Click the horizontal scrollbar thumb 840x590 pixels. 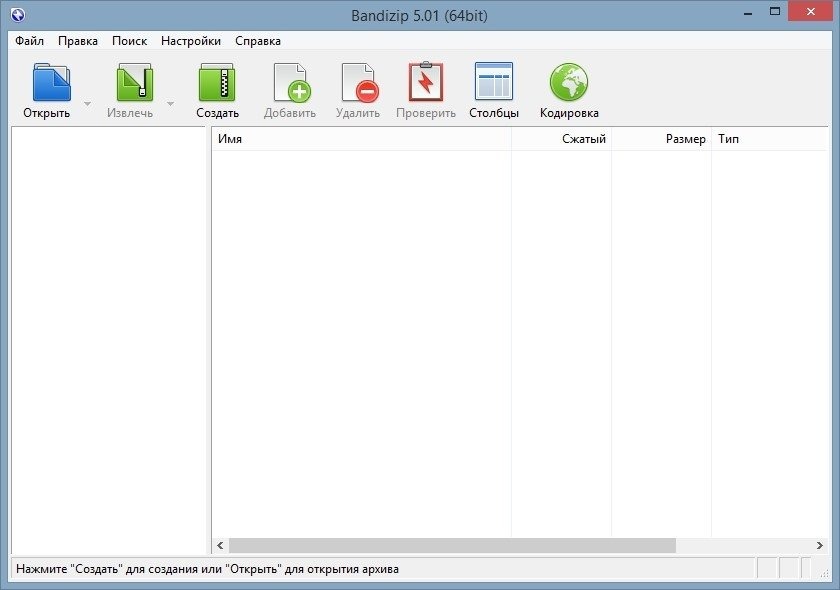(x=452, y=546)
